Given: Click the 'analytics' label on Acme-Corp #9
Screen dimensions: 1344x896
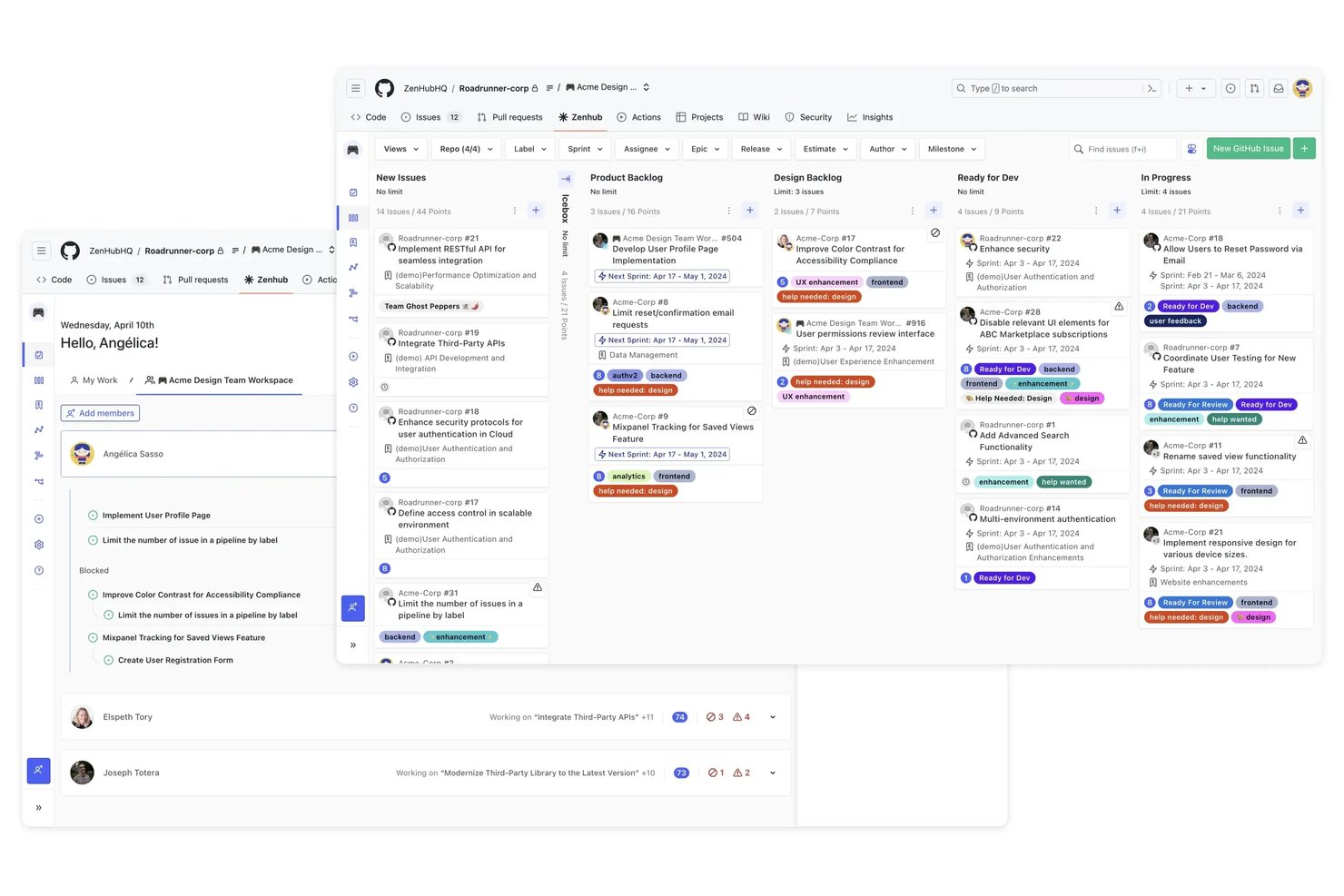Looking at the screenshot, I should tap(628, 477).
